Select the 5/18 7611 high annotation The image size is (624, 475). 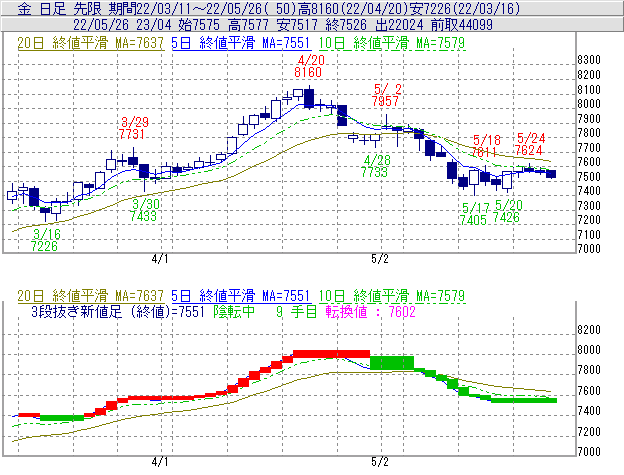[485, 146]
